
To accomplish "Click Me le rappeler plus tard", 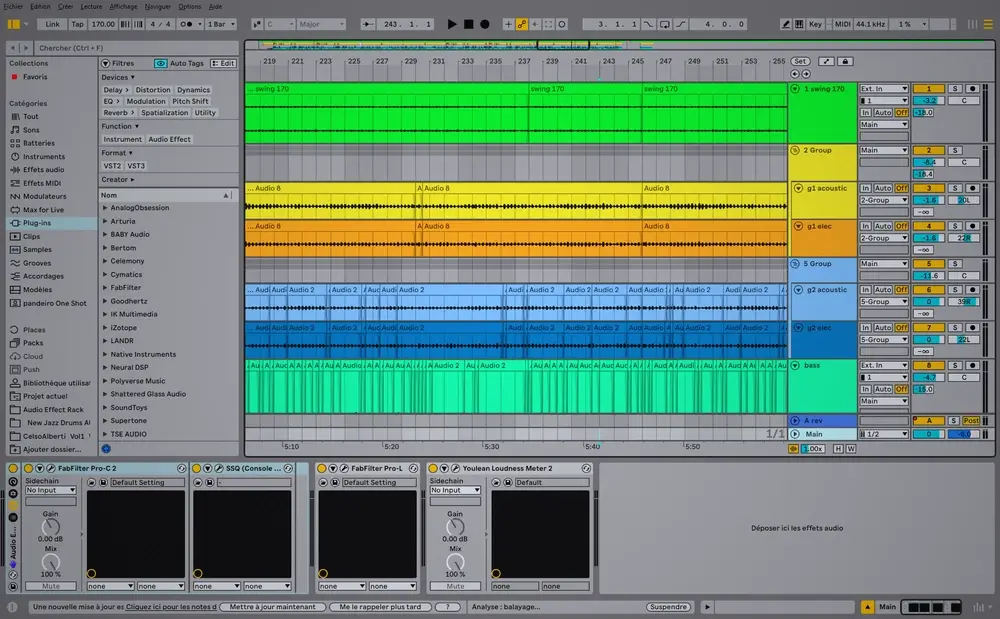I will pyautogui.click(x=380, y=607).
